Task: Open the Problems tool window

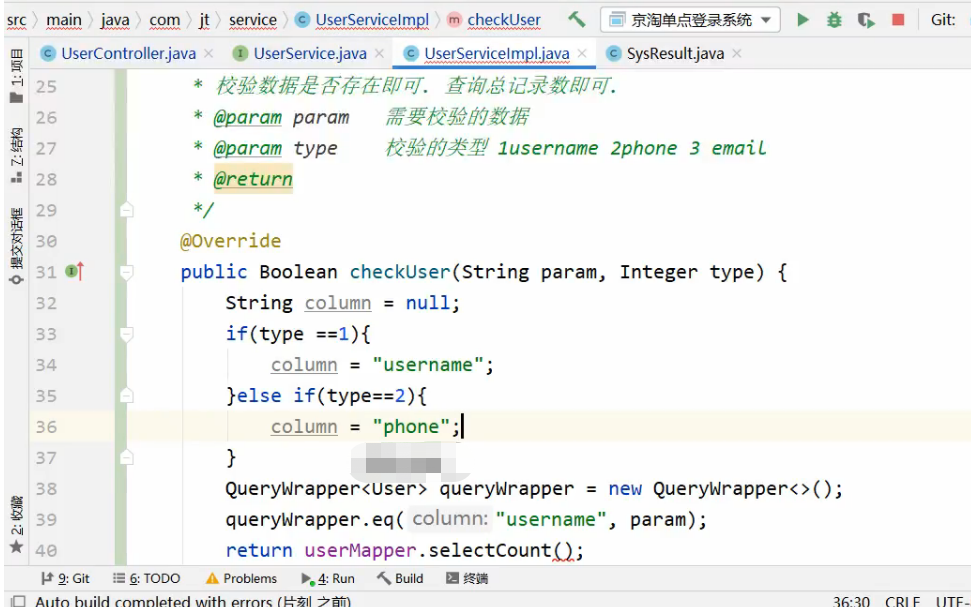Action: (x=242, y=579)
